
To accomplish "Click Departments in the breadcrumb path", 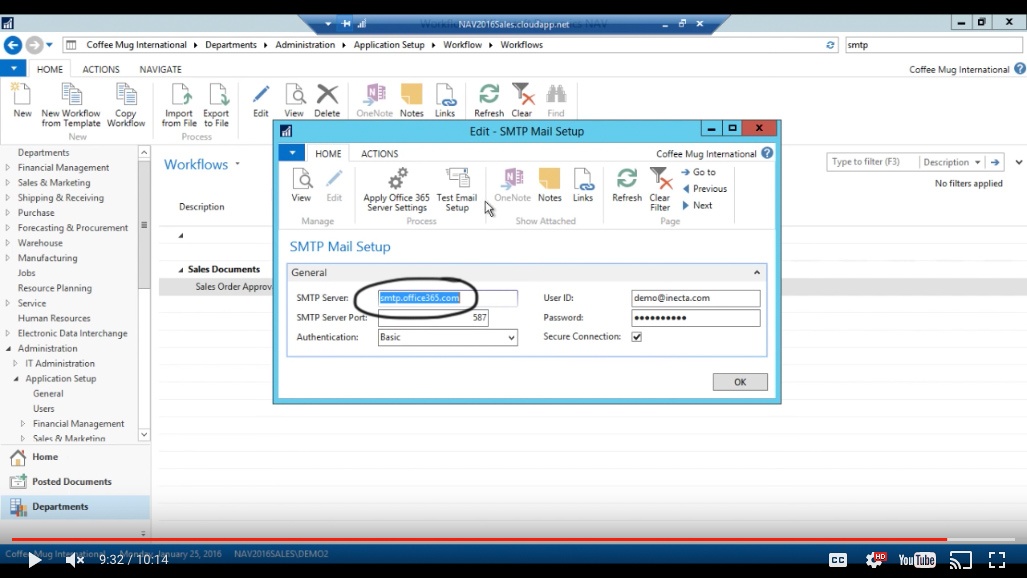I will coord(231,45).
